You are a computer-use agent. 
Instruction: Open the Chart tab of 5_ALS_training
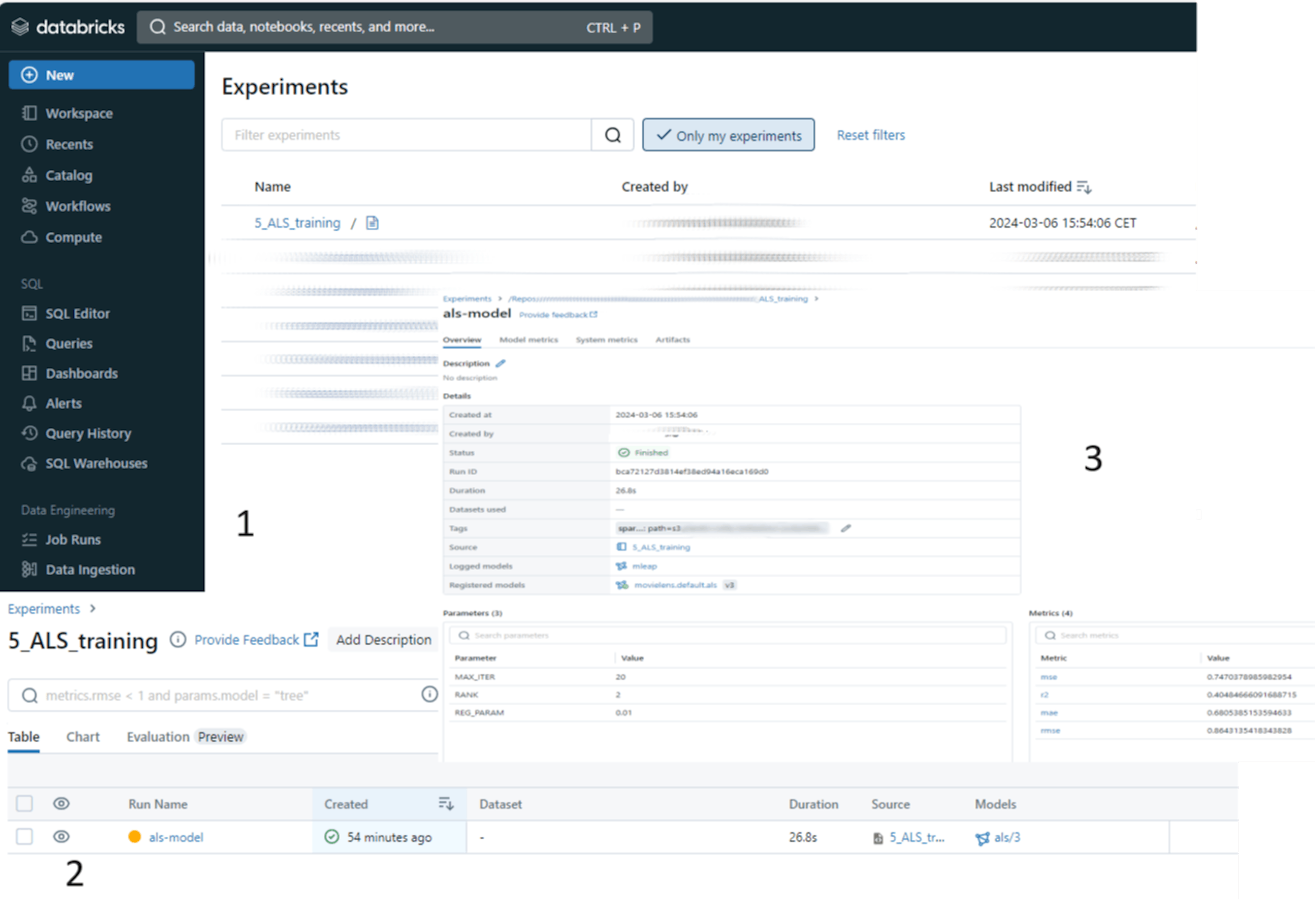83,736
